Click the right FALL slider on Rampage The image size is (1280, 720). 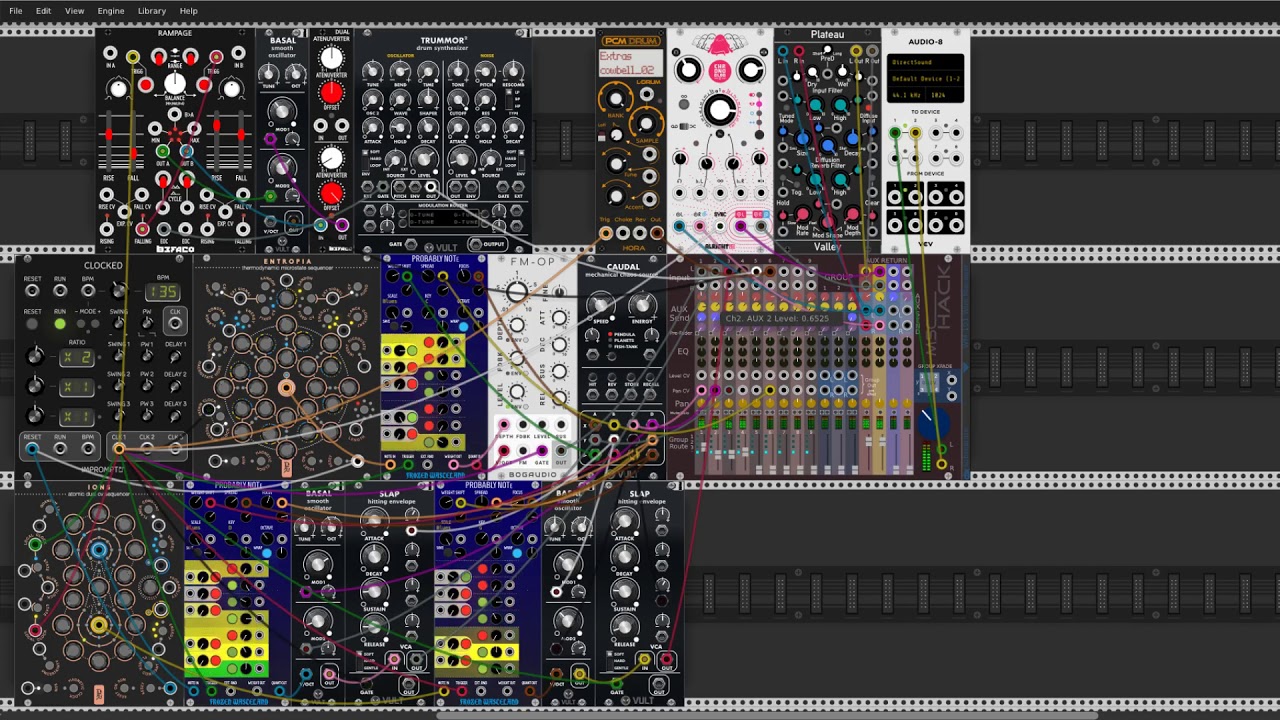pos(241,140)
